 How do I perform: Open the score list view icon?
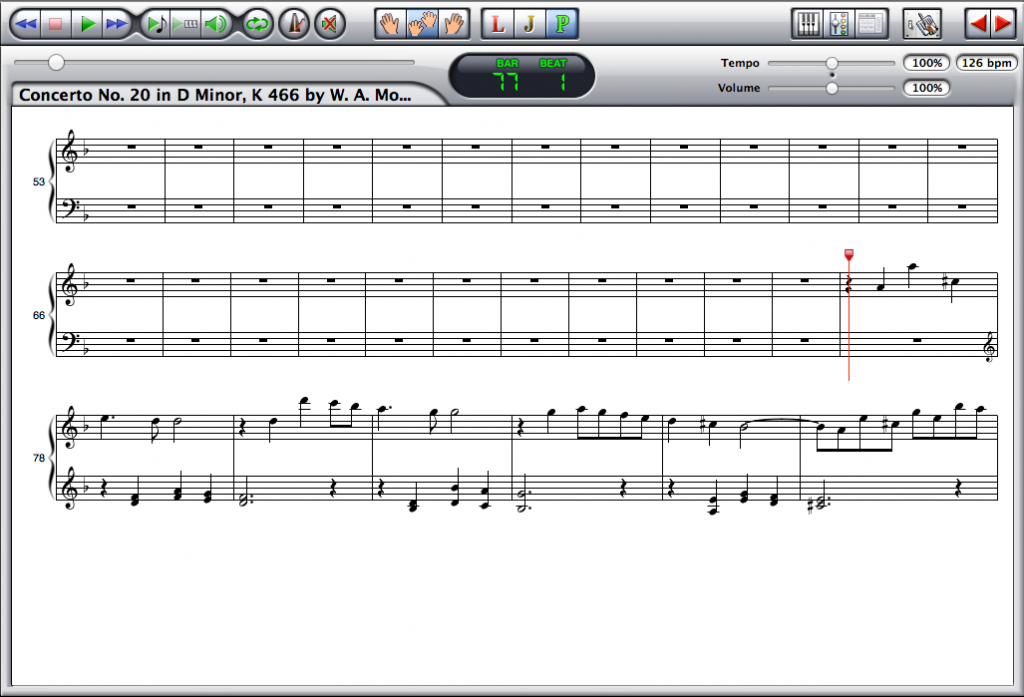pos(871,24)
